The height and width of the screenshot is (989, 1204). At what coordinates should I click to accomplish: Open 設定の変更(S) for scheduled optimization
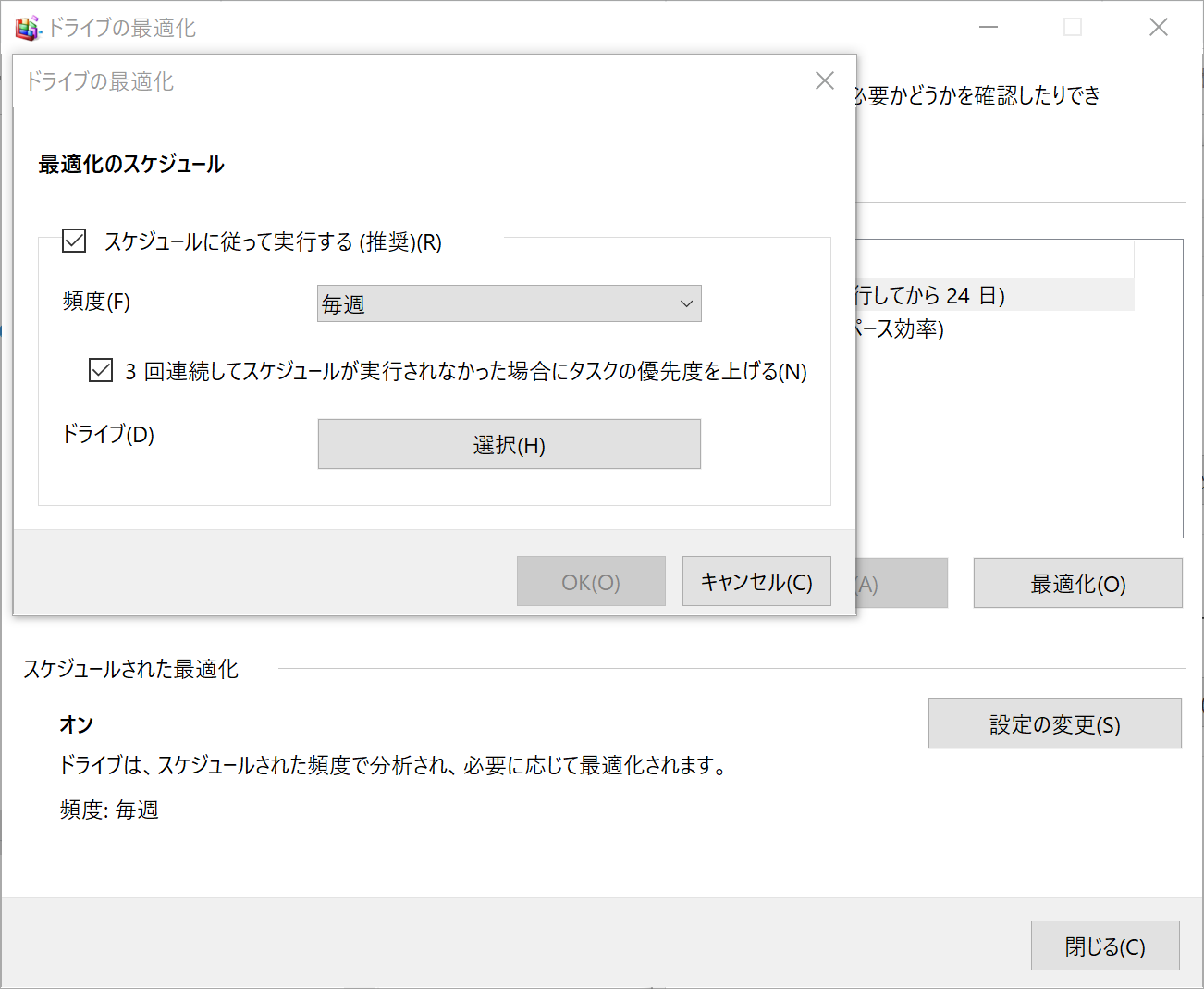coord(1054,724)
